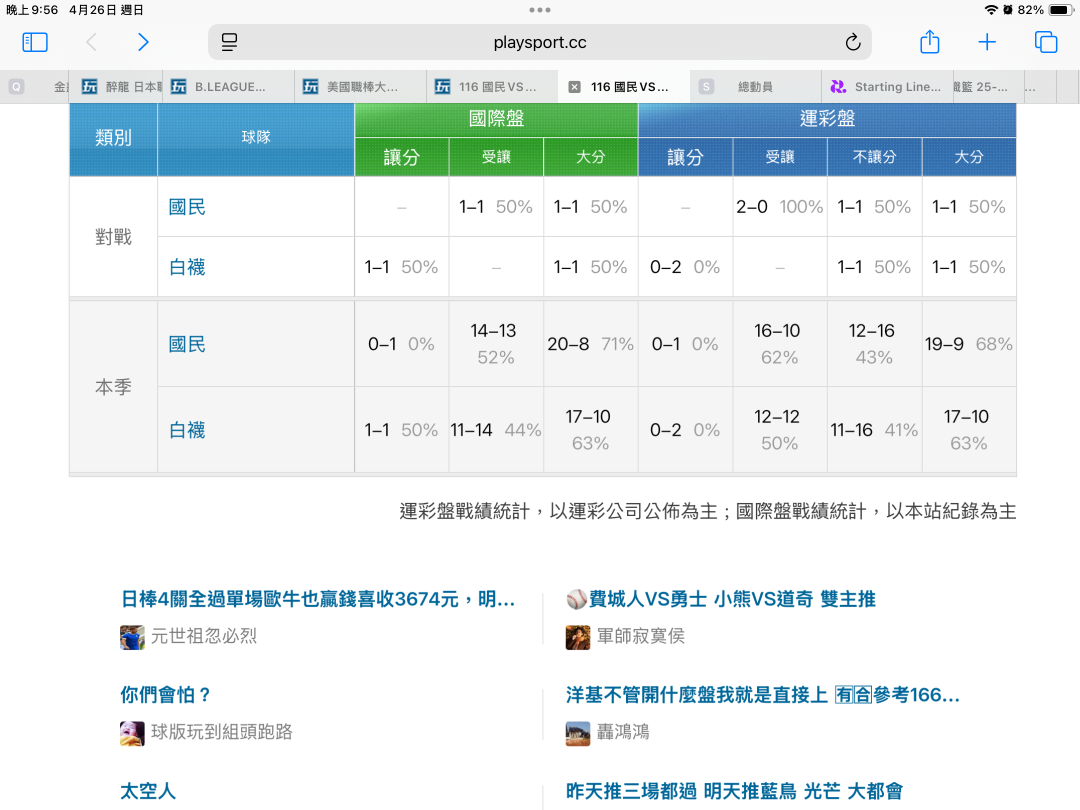Tap the playsport.cc address field
This screenshot has width=1080, height=810.
540,42
